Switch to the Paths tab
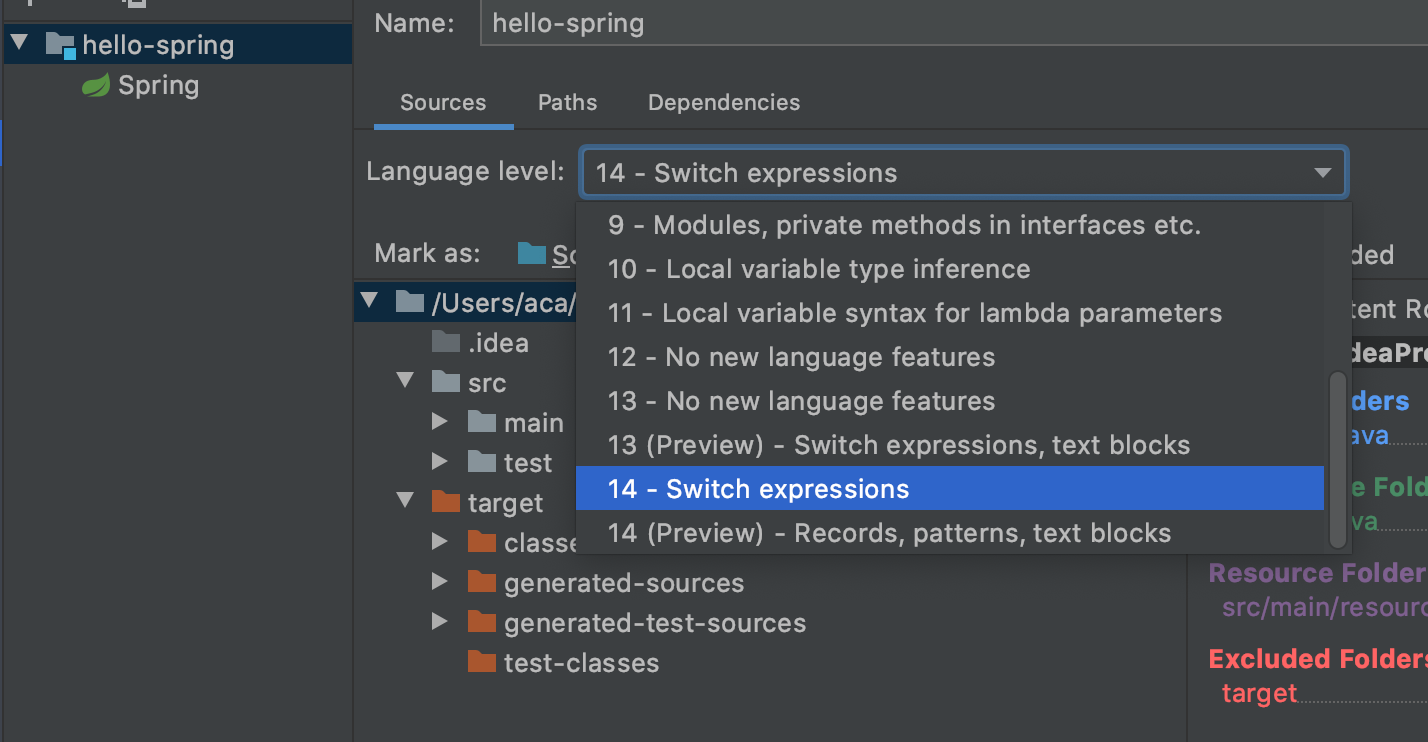 (567, 103)
